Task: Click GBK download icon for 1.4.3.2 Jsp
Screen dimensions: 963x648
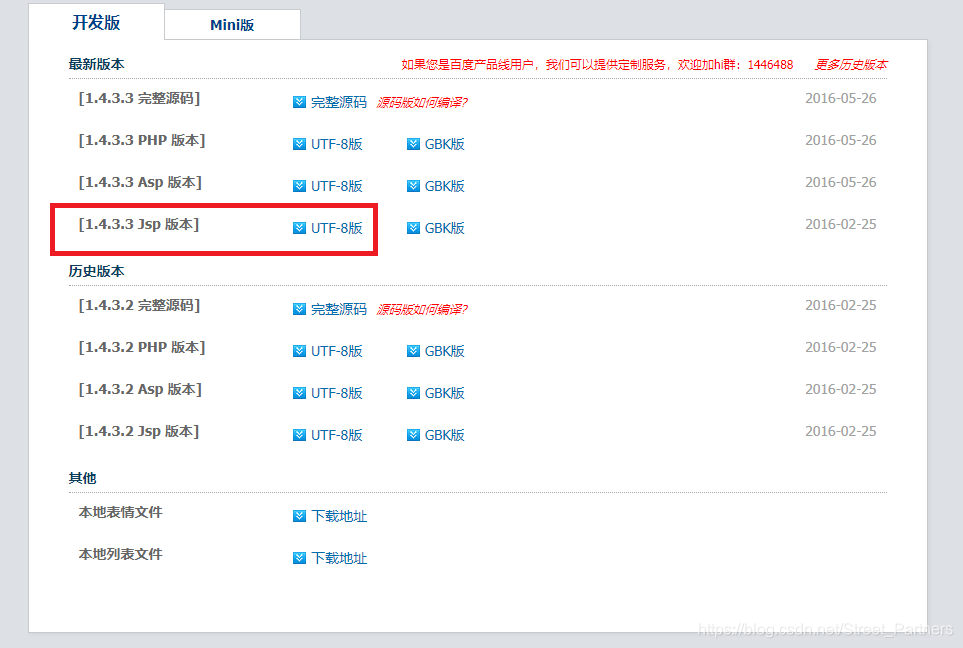Action: [413, 435]
